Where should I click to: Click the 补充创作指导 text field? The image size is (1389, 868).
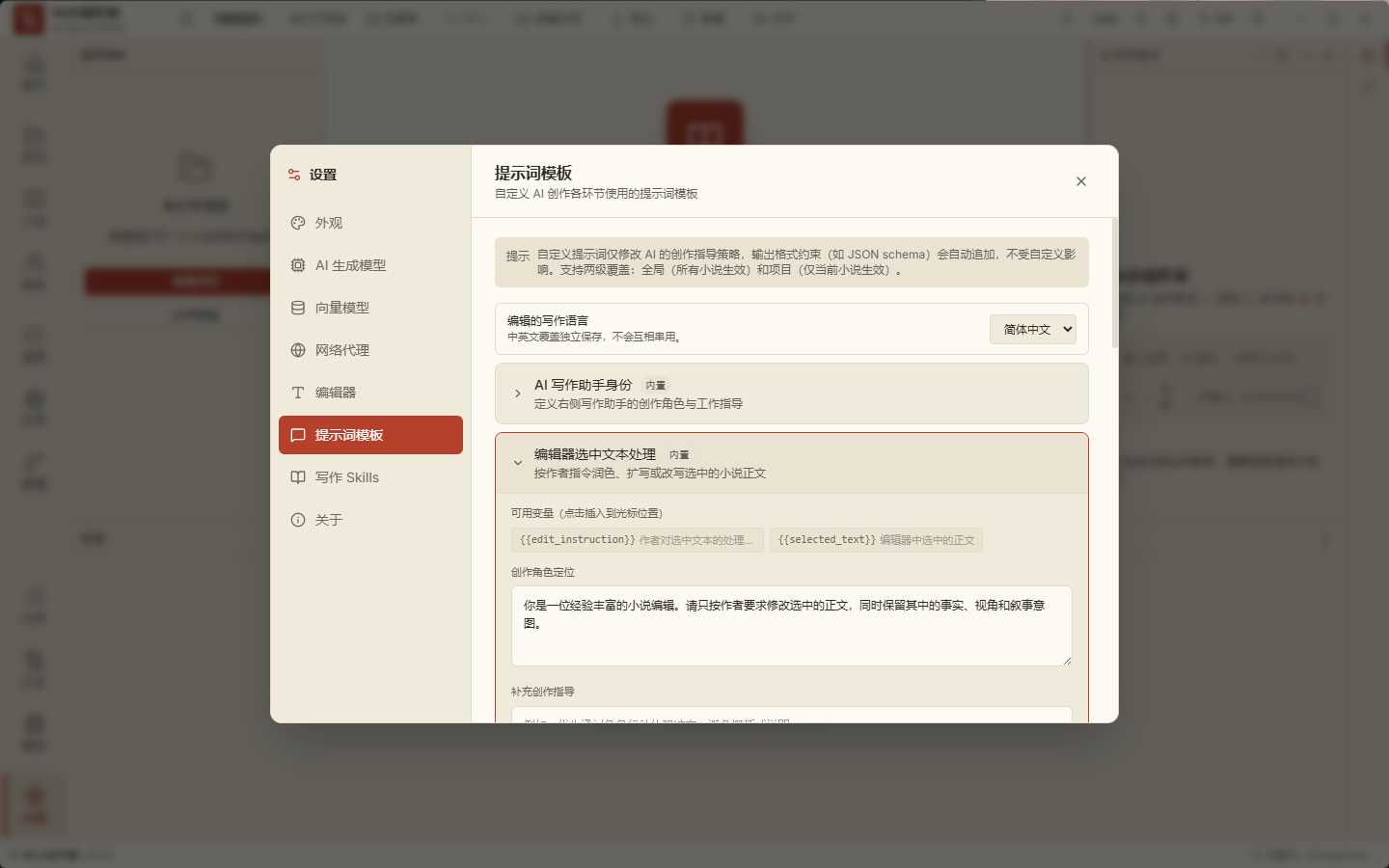791,716
